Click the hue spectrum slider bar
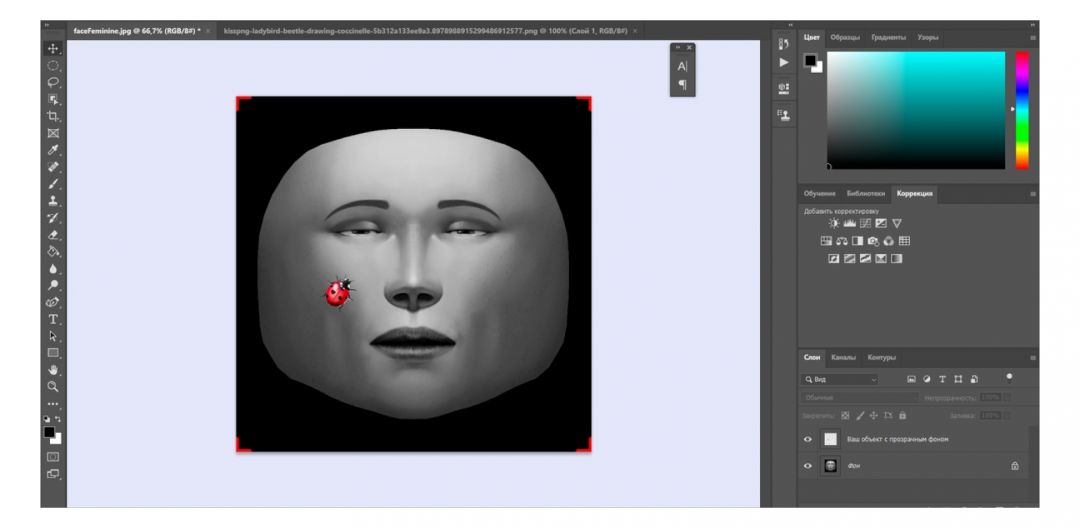The image size is (1080, 528). pos(1022,110)
